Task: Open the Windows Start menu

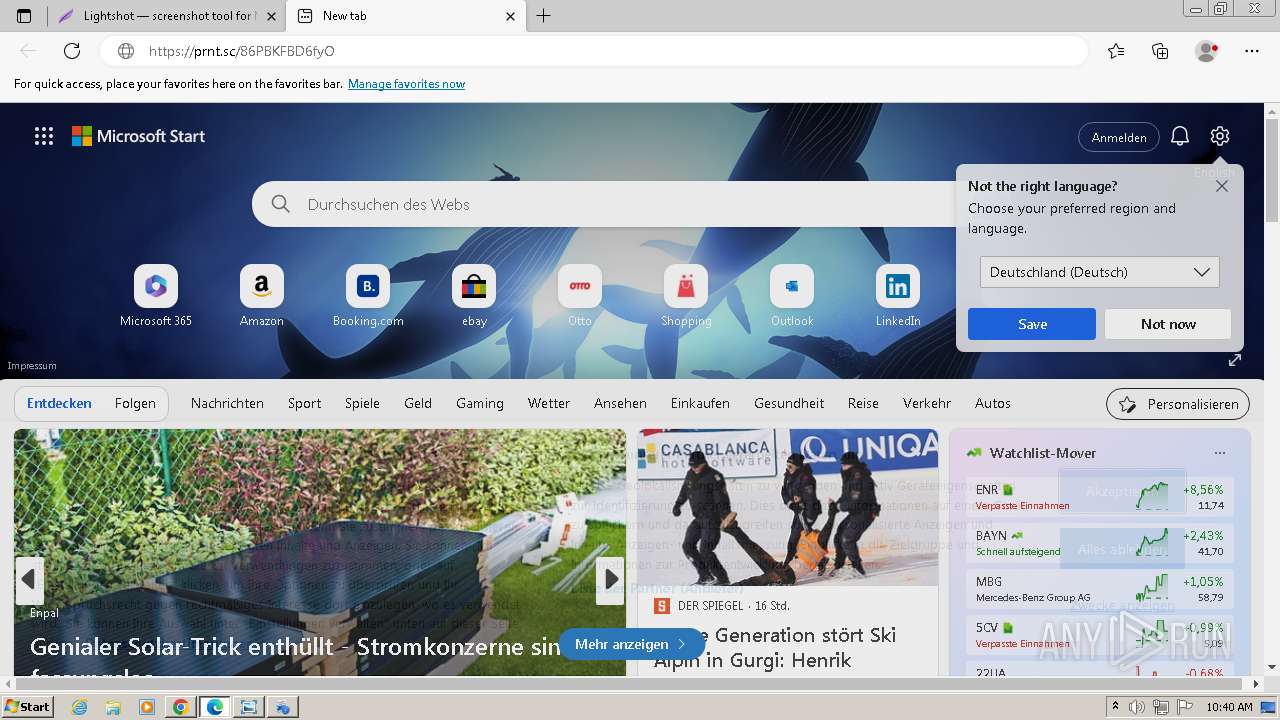Action: coord(28,707)
